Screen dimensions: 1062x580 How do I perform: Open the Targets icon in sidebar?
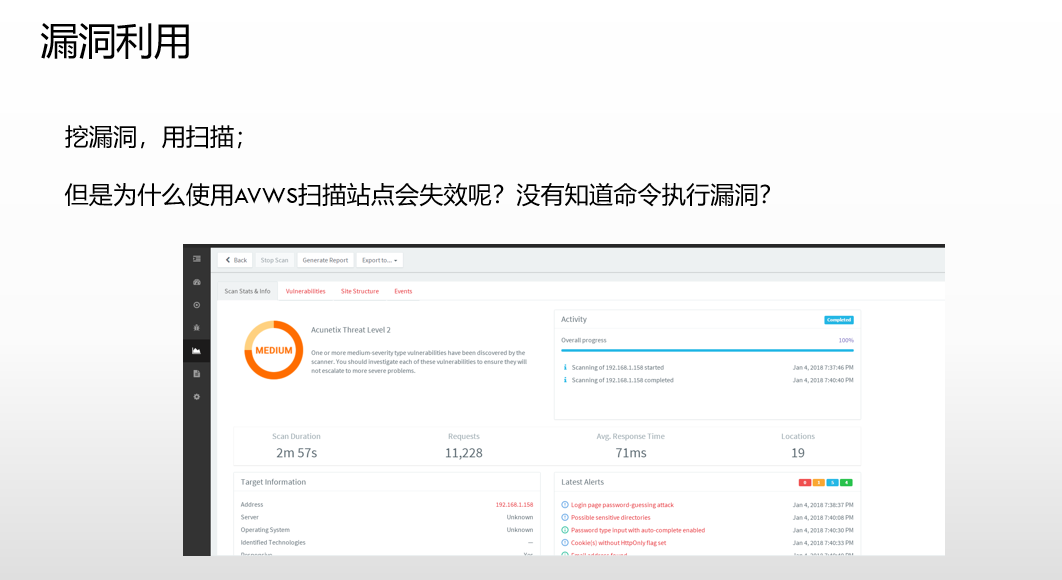[x=196, y=305]
